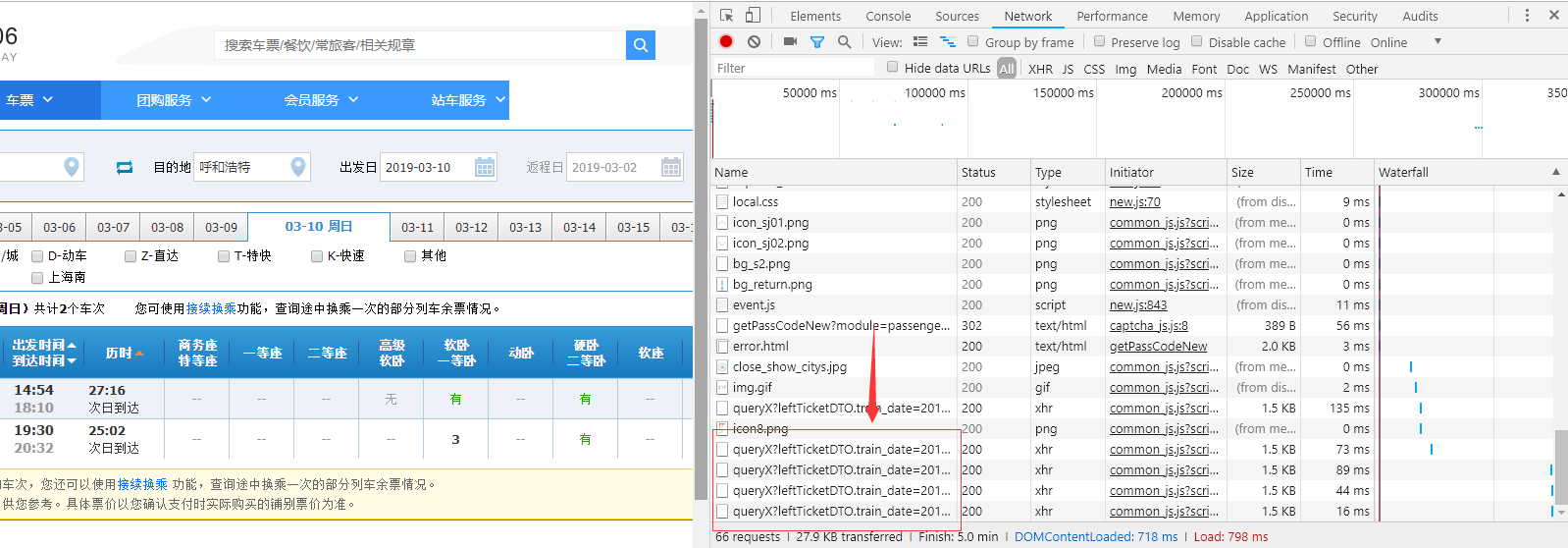The height and width of the screenshot is (548, 1568).
Task: Open the Console DevTools tab
Action: click(888, 16)
